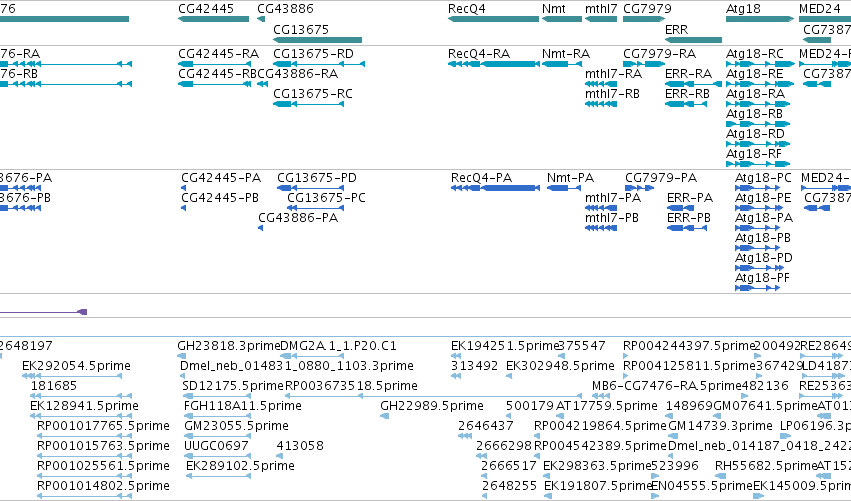
Task: Select the CG13675-RC transcript label
Action: click(313, 94)
